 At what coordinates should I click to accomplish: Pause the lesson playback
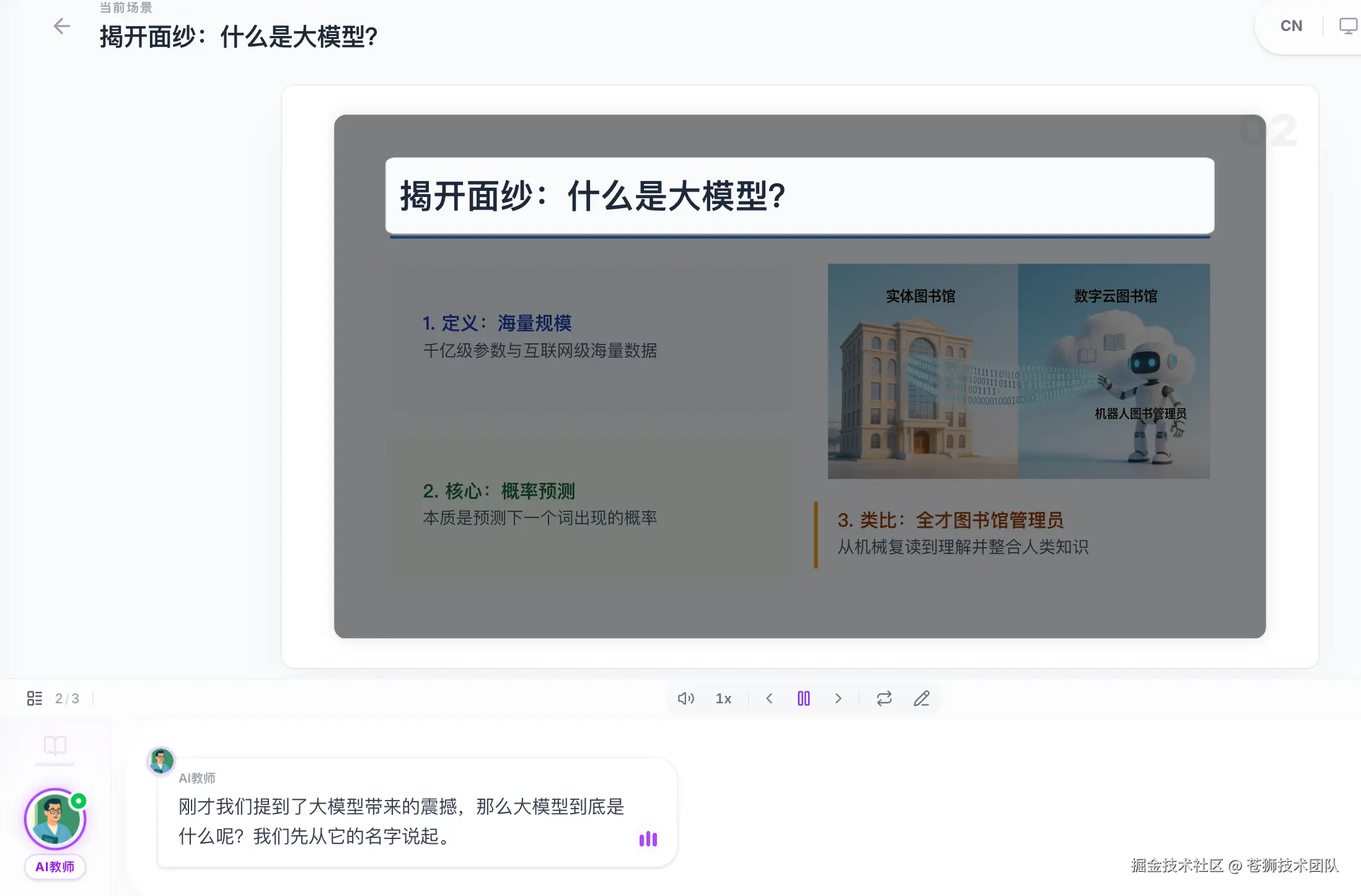[803, 698]
